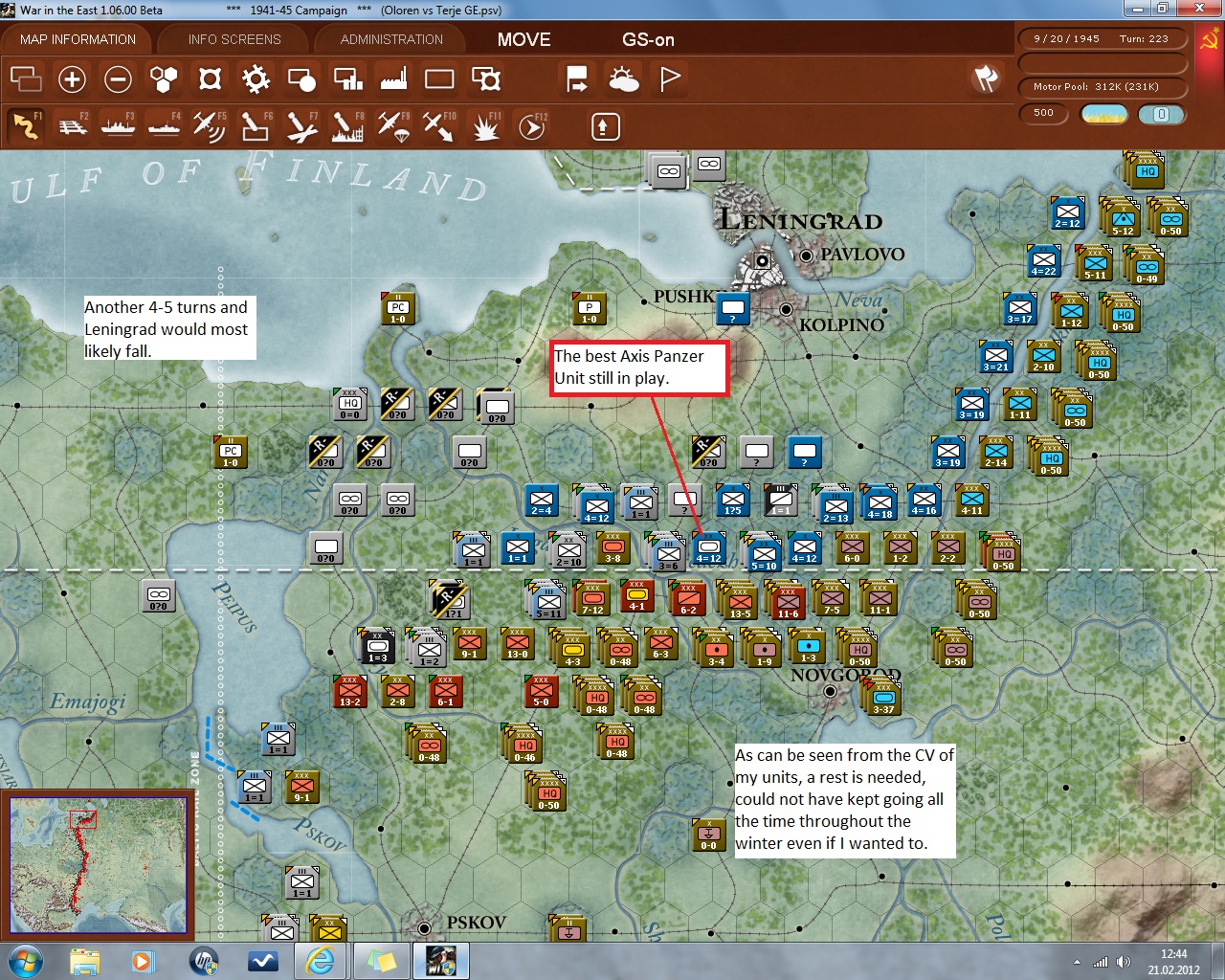1225x980 pixels.
Task: Select the unit marked 3-37 near Novgorod
Action: [x=883, y=699]
